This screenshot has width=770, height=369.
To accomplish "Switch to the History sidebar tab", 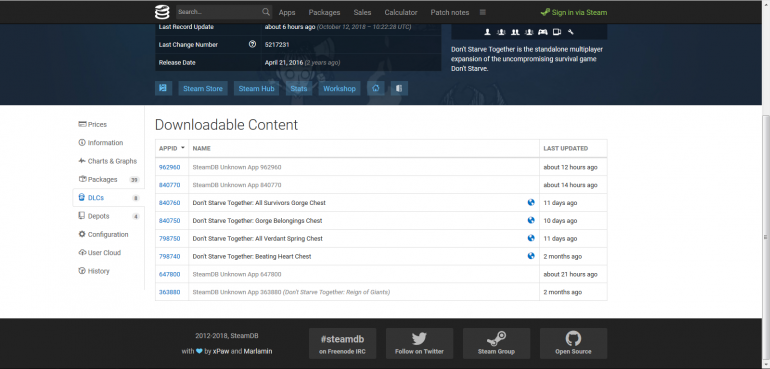I will click(109, 271).
